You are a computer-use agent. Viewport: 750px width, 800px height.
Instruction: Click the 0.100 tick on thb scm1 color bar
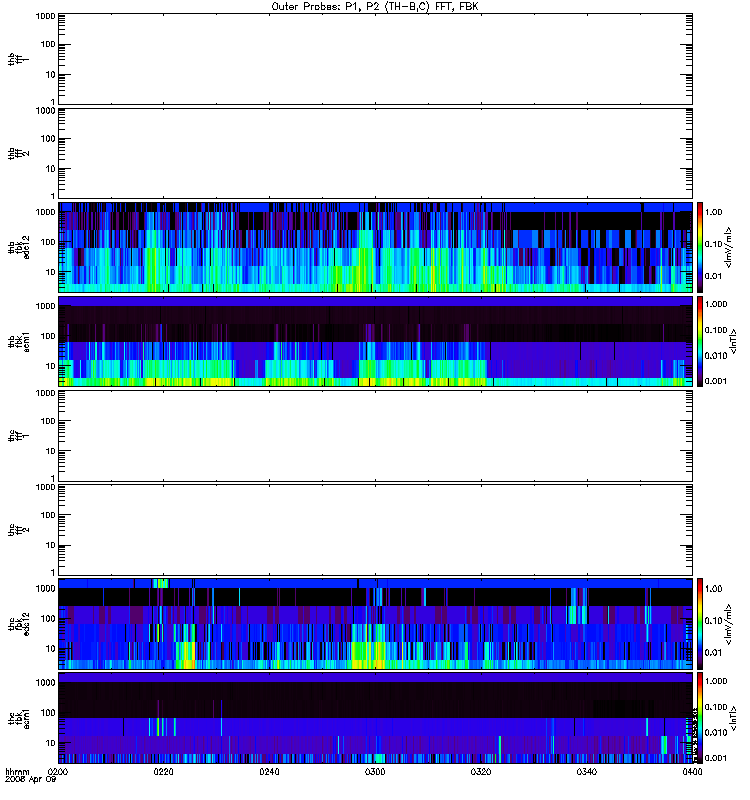pyautogui.click(x=715, y=330)
